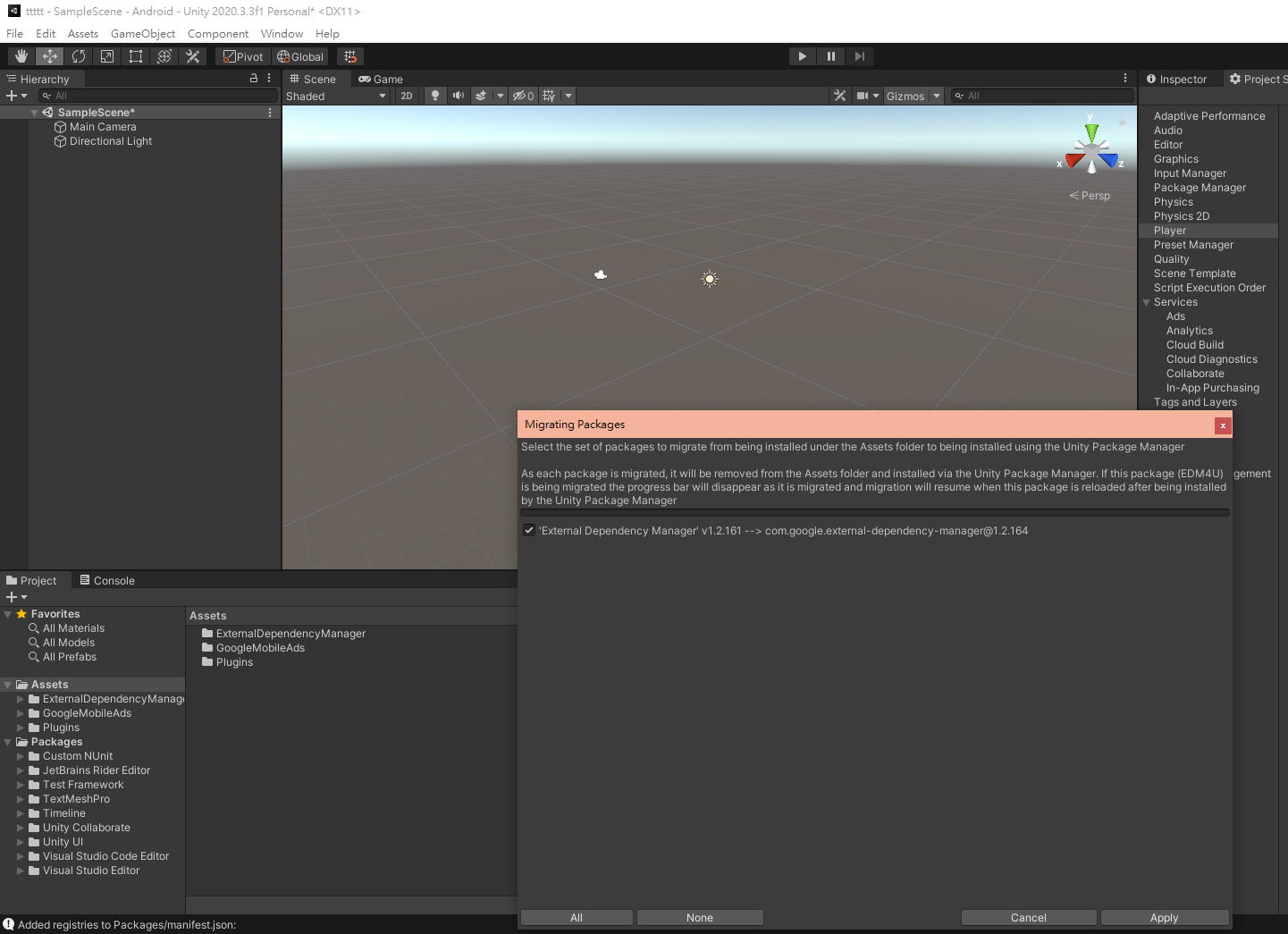The height and width of the screenshot is (934, 1288).
Task: Cancel the package migration
Action: click(x=1029, y=918)
